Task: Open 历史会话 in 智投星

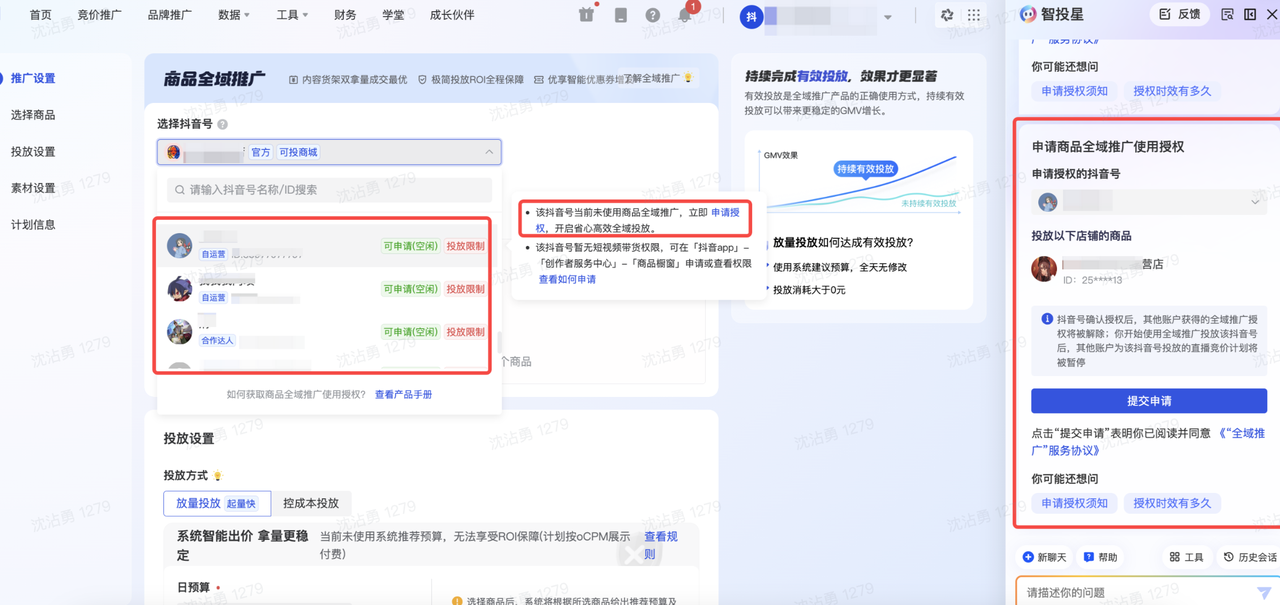Action: 1250,557
